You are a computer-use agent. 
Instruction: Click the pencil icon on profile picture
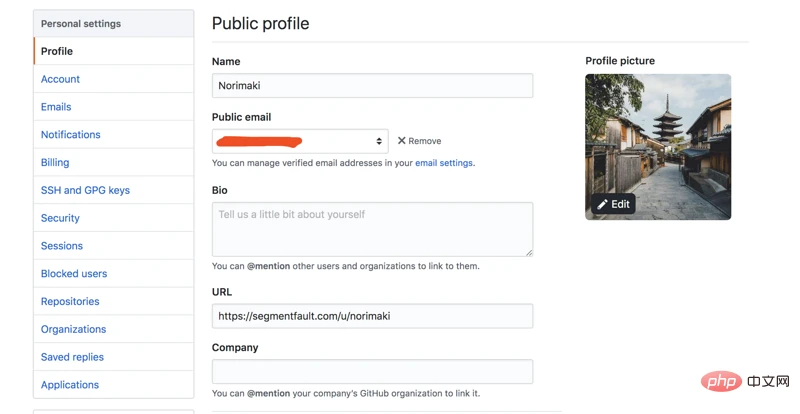pos(602,204)
